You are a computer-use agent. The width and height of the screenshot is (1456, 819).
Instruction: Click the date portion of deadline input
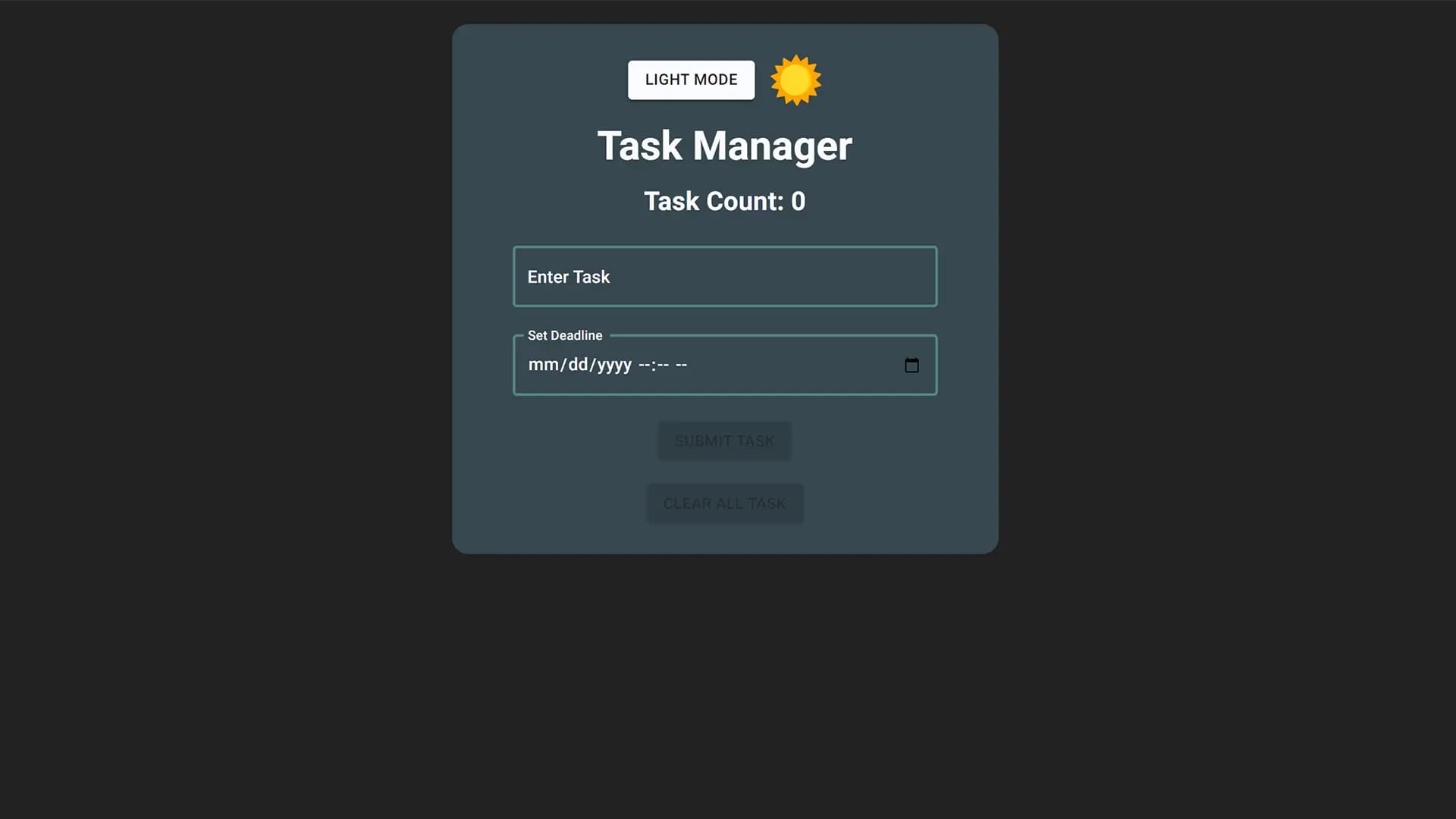pos(579,365)
